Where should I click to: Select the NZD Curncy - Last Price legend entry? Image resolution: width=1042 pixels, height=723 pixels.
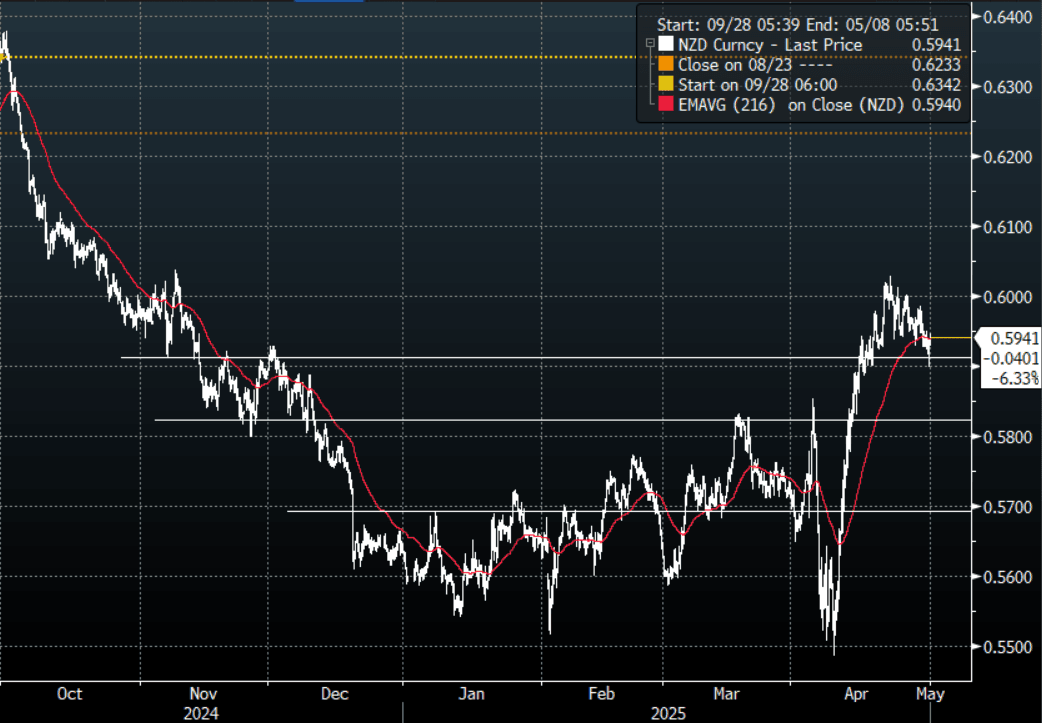click(x=770, y=45)
